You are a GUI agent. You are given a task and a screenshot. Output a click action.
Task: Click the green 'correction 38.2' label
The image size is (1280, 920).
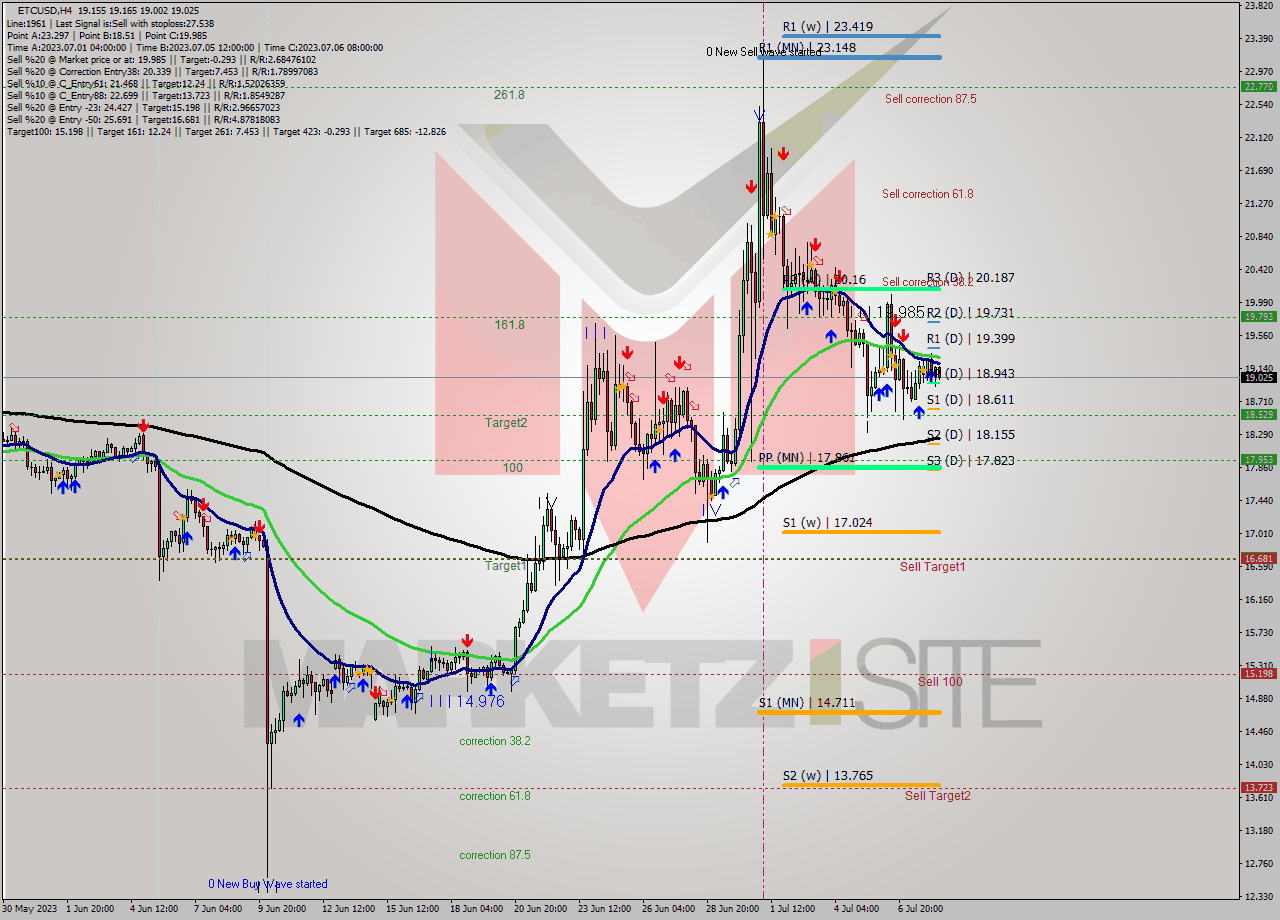point(495,741)
